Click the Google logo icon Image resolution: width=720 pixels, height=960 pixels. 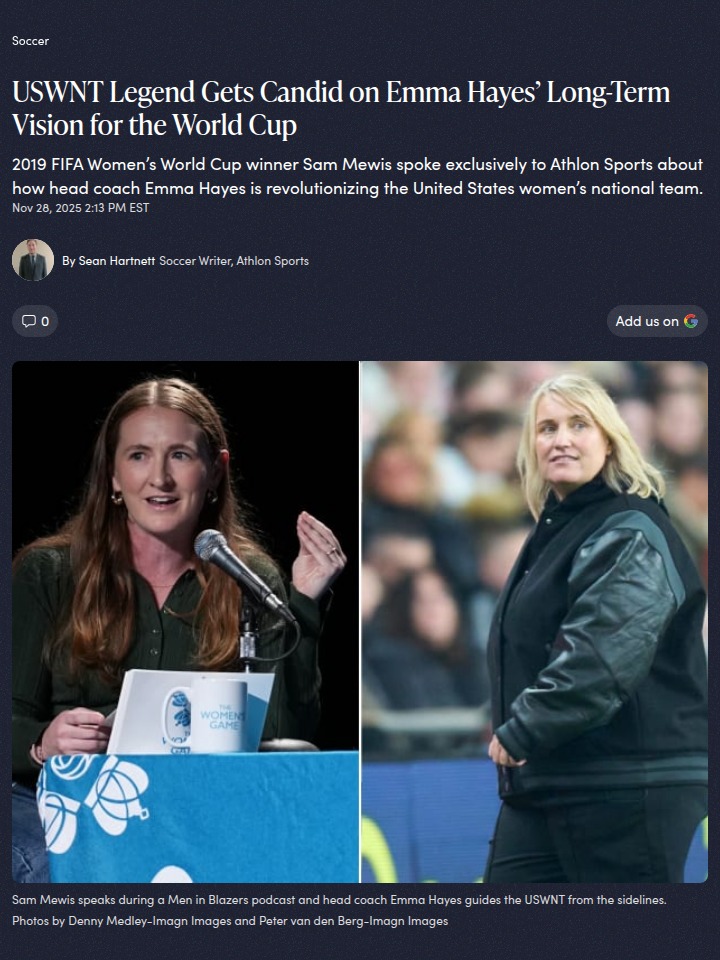[x=691, y=321]
